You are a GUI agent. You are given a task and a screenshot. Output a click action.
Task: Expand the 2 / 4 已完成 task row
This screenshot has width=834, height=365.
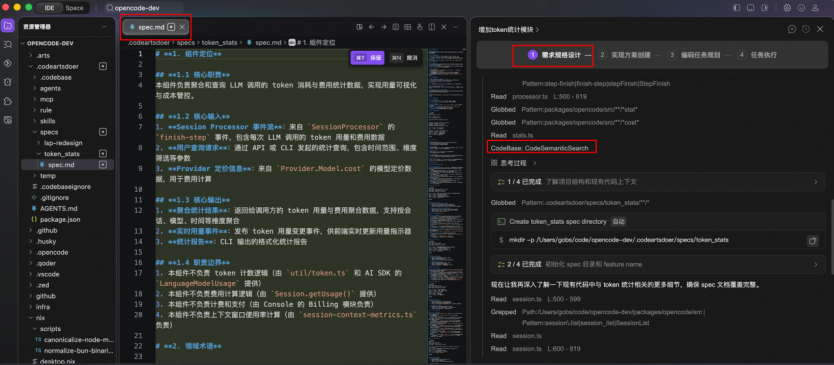click(658, 264)
